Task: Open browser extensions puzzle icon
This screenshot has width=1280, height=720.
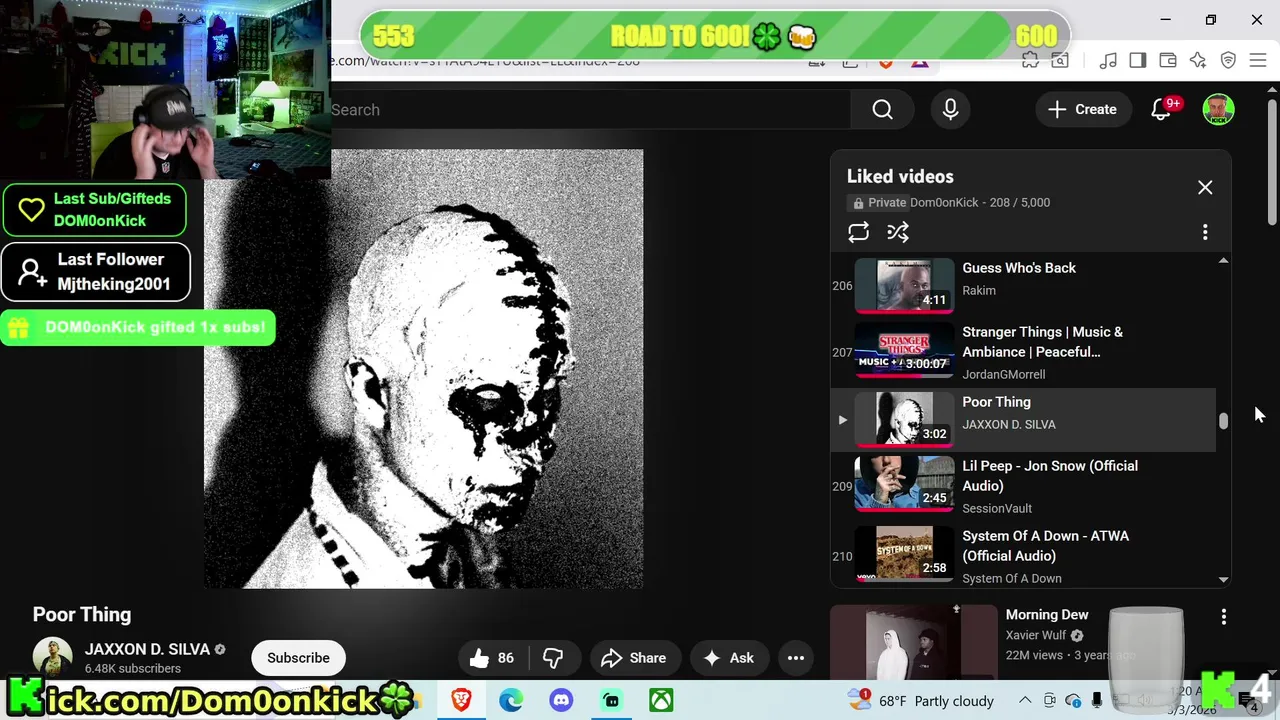Action: click(1030, 61)
